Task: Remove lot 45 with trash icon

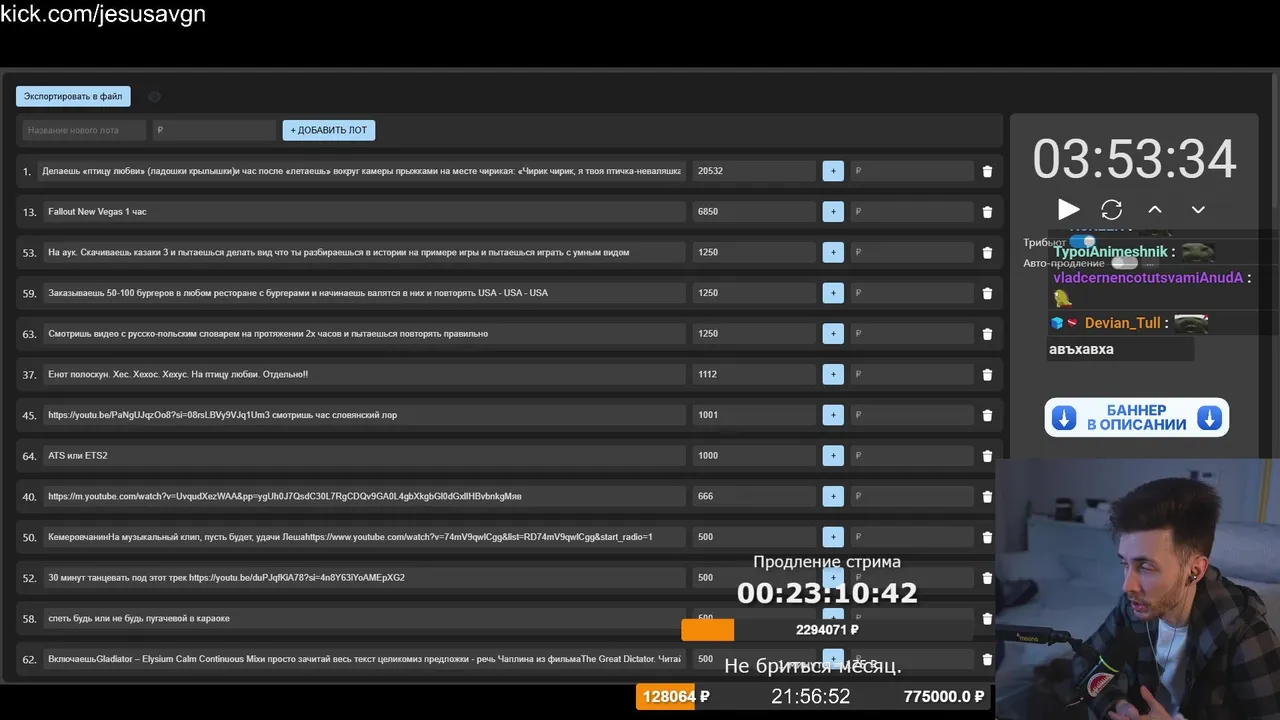Action: pyautogui.click(x=987, y=415)
